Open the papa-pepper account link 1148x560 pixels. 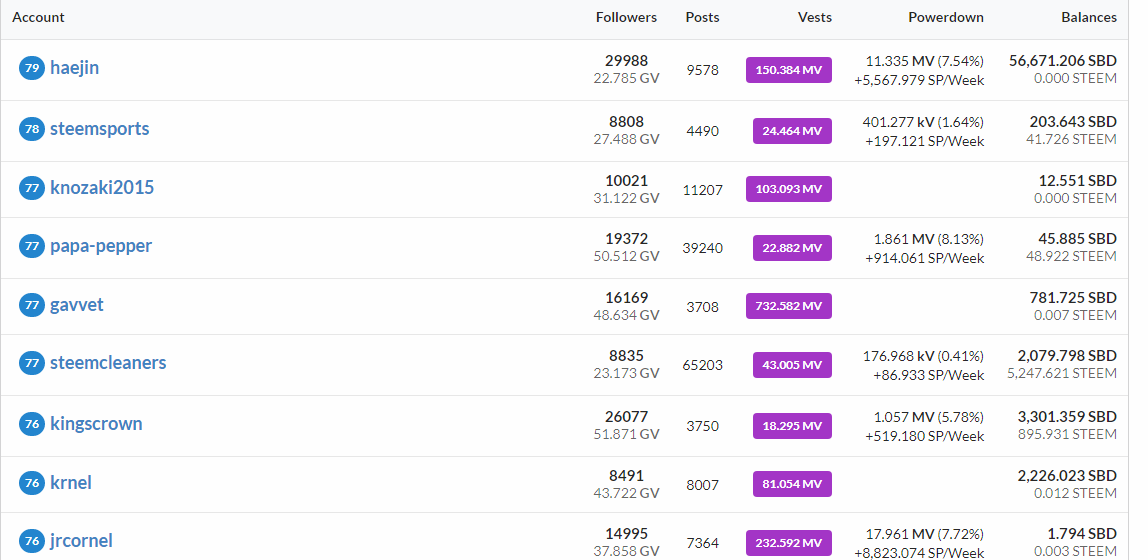point(101,246)
